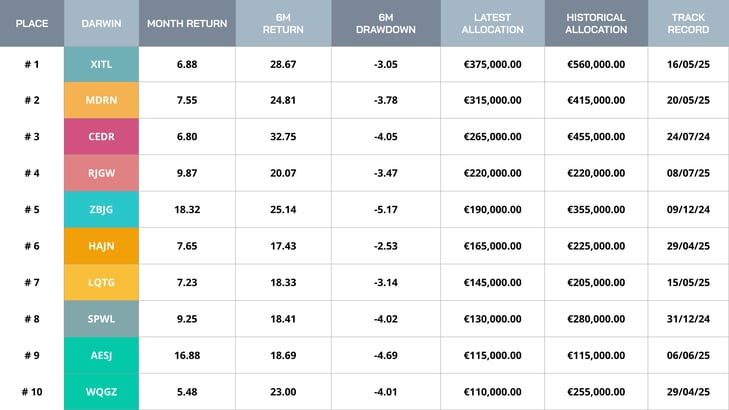Click the 6M Return column header
Image resolution: width=729 pixels, height=410 pixels.
coord(283,23)
